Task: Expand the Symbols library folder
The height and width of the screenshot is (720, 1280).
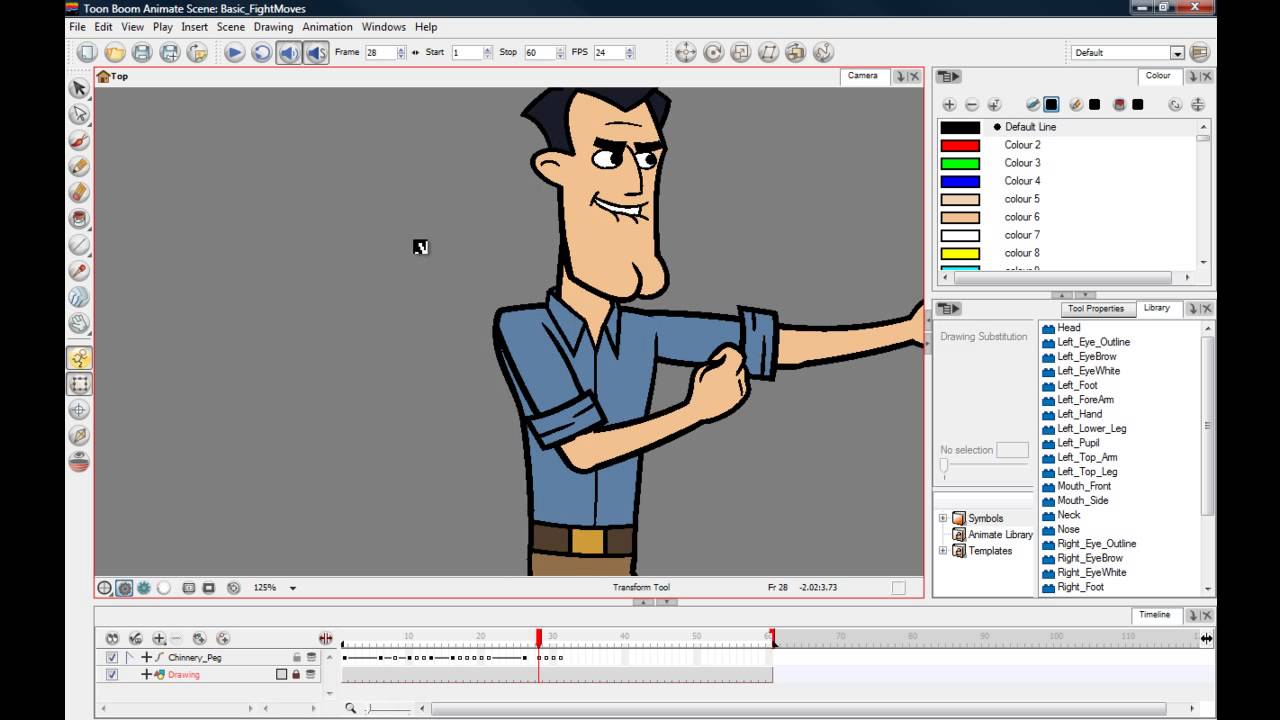Action: (943, 518)
